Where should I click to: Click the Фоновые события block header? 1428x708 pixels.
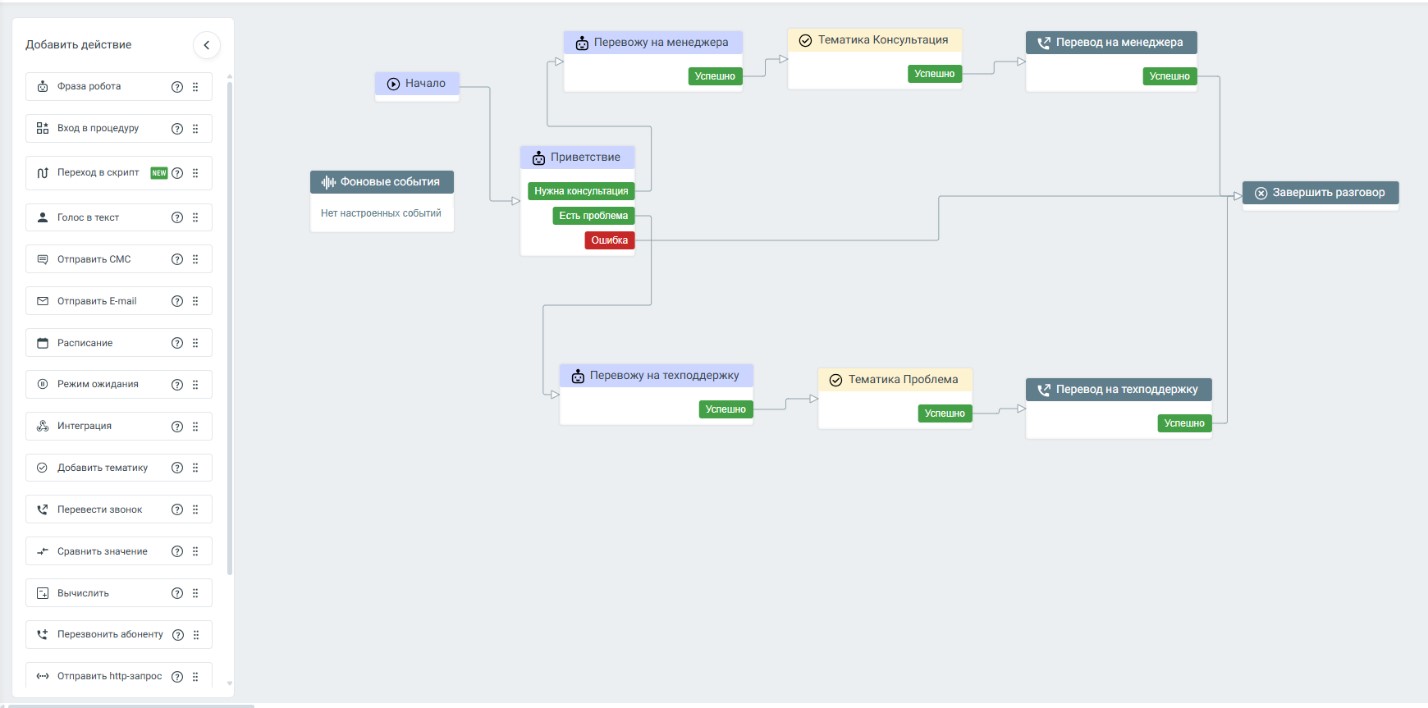point(382,182)
